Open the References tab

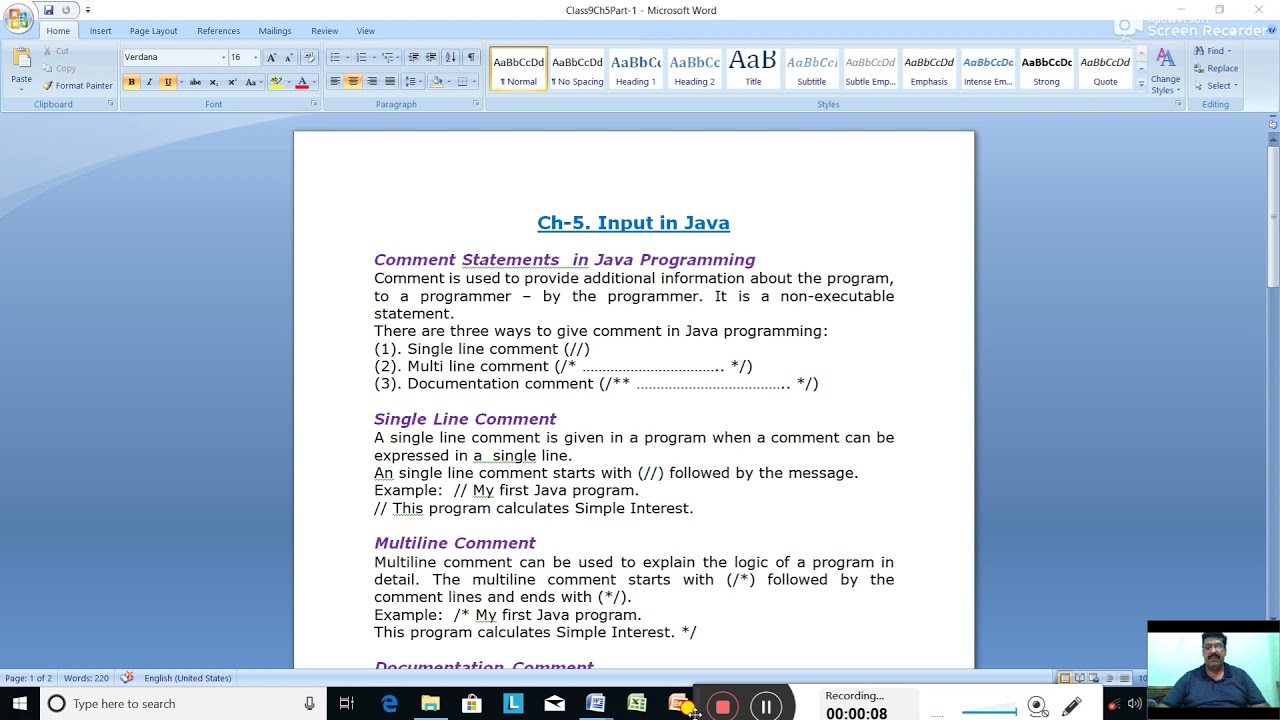pyautogui.click(x=218, y=31)
